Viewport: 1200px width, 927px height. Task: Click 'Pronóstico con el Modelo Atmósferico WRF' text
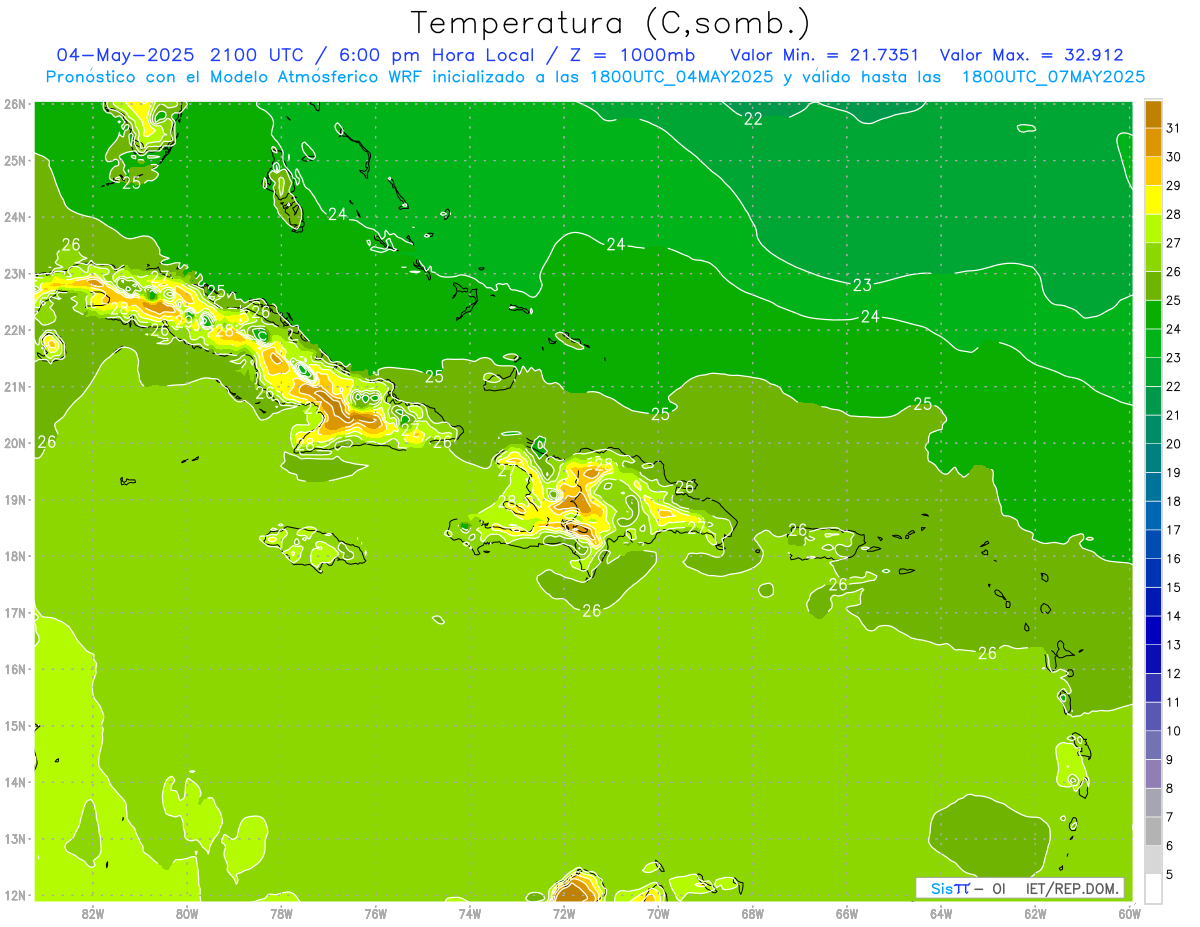(x=234, y=77)
